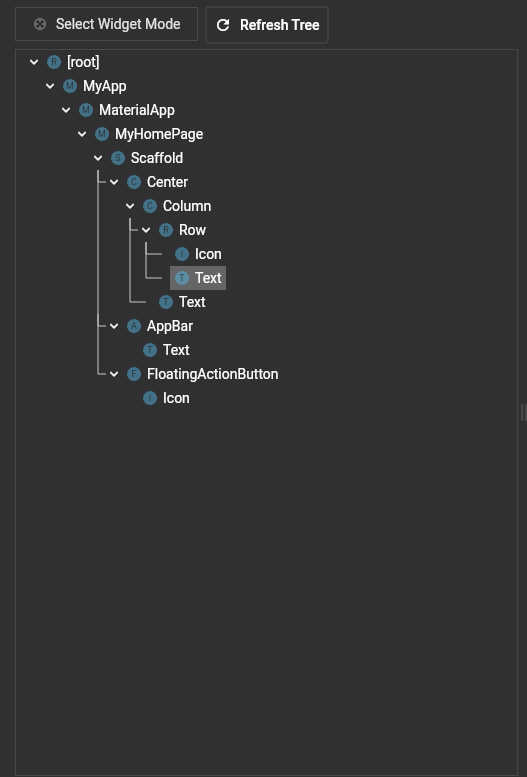Select the highlighted Text item inside Row

coord(198,278)
